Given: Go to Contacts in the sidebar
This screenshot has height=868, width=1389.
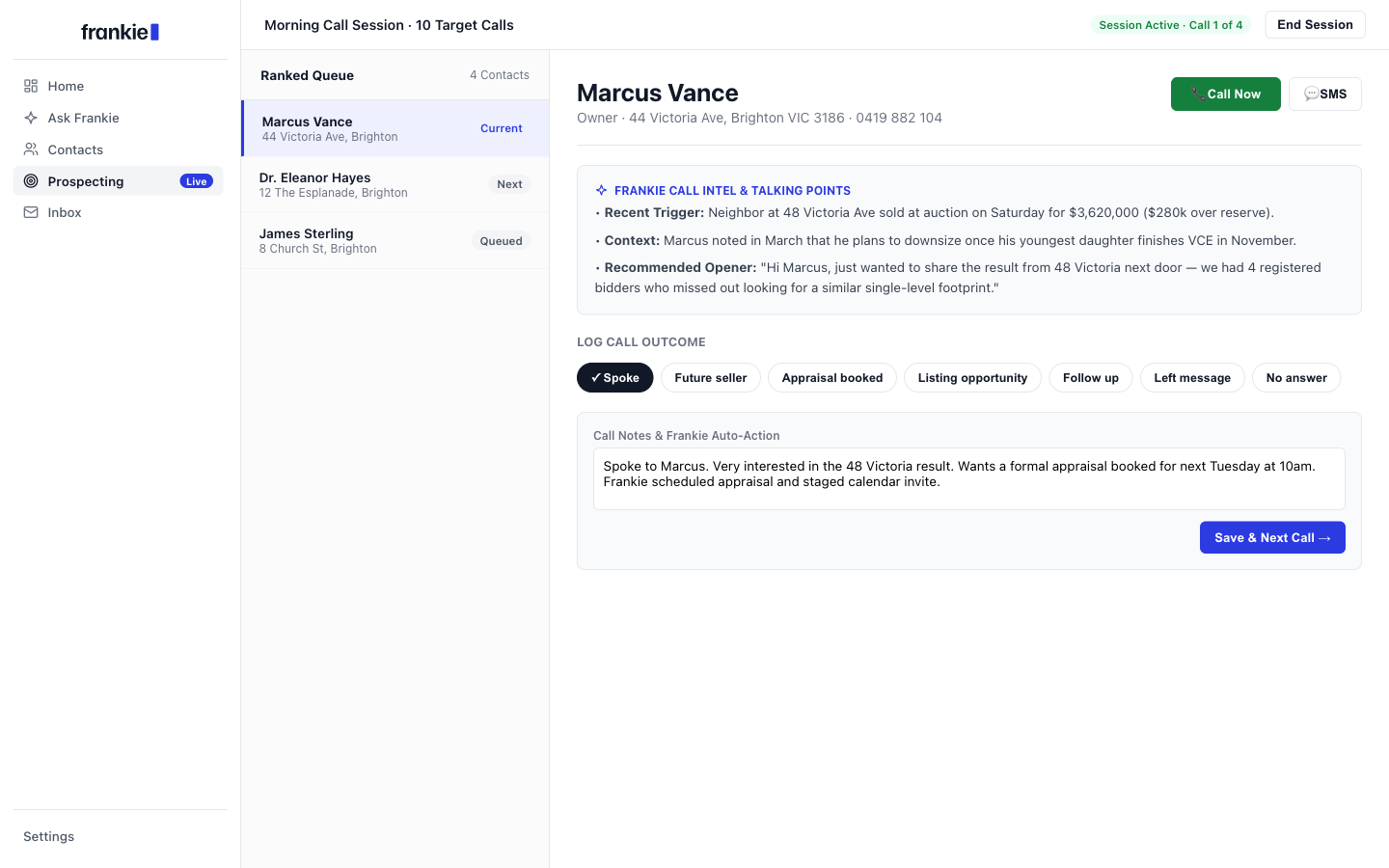Looking at the screenshot, I should click(118, 149).
